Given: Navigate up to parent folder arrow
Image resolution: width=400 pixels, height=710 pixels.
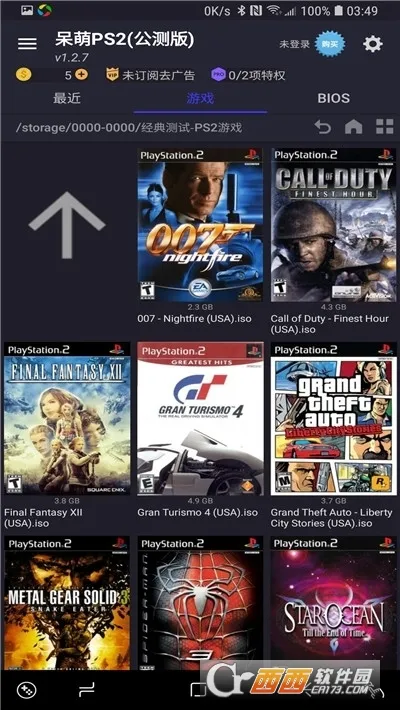Looking at the screenshot, I should 67,225.
